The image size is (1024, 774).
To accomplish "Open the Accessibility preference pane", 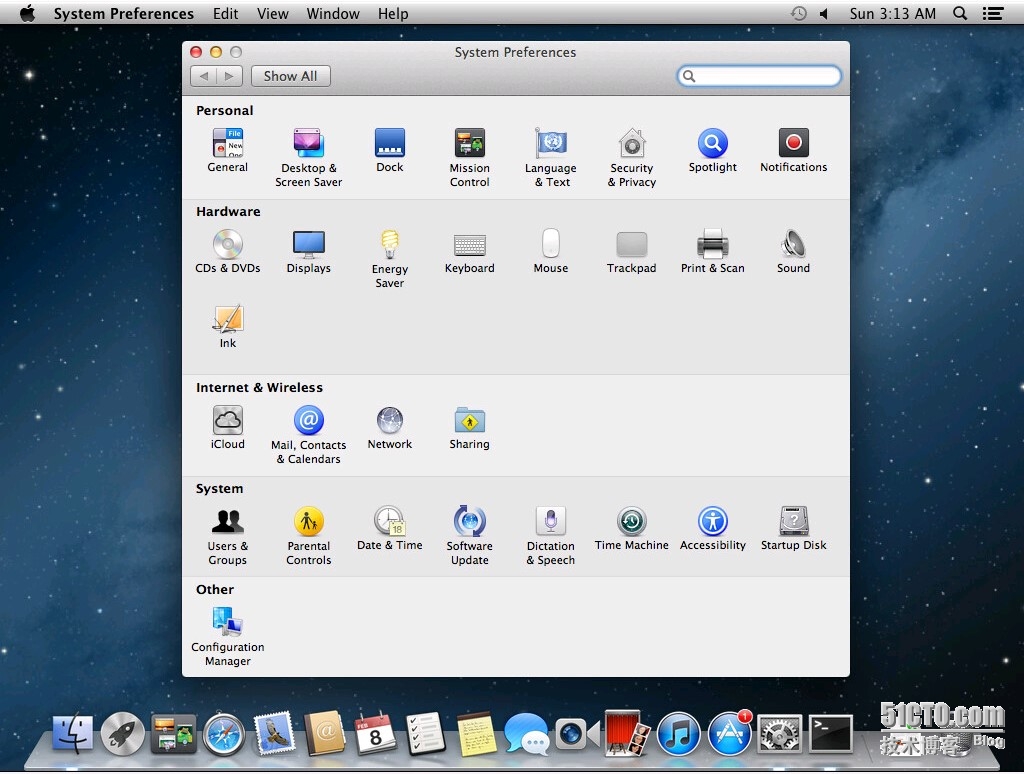I will (712, 528).
